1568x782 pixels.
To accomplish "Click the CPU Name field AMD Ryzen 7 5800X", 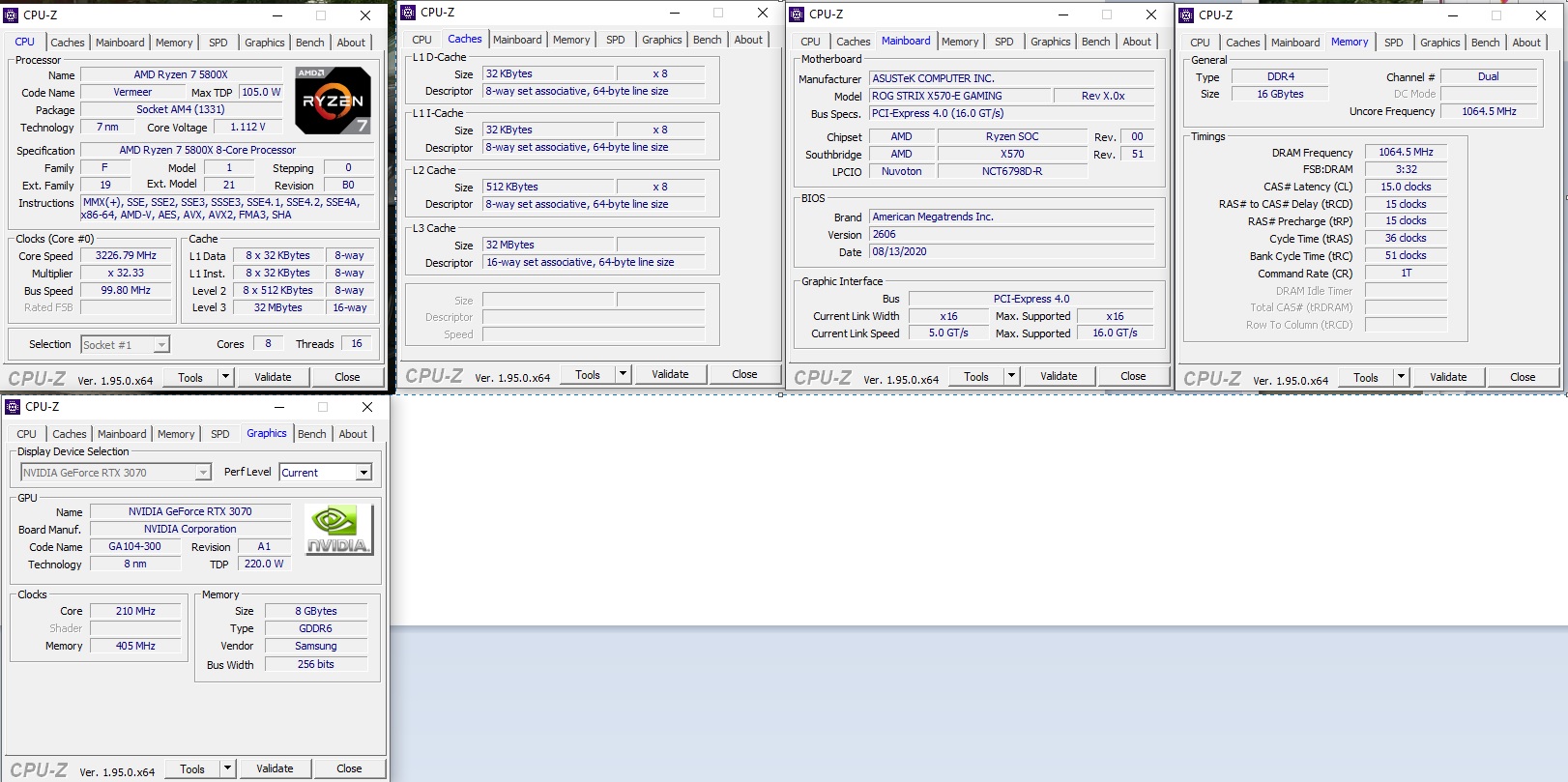I will coord(181,74).
